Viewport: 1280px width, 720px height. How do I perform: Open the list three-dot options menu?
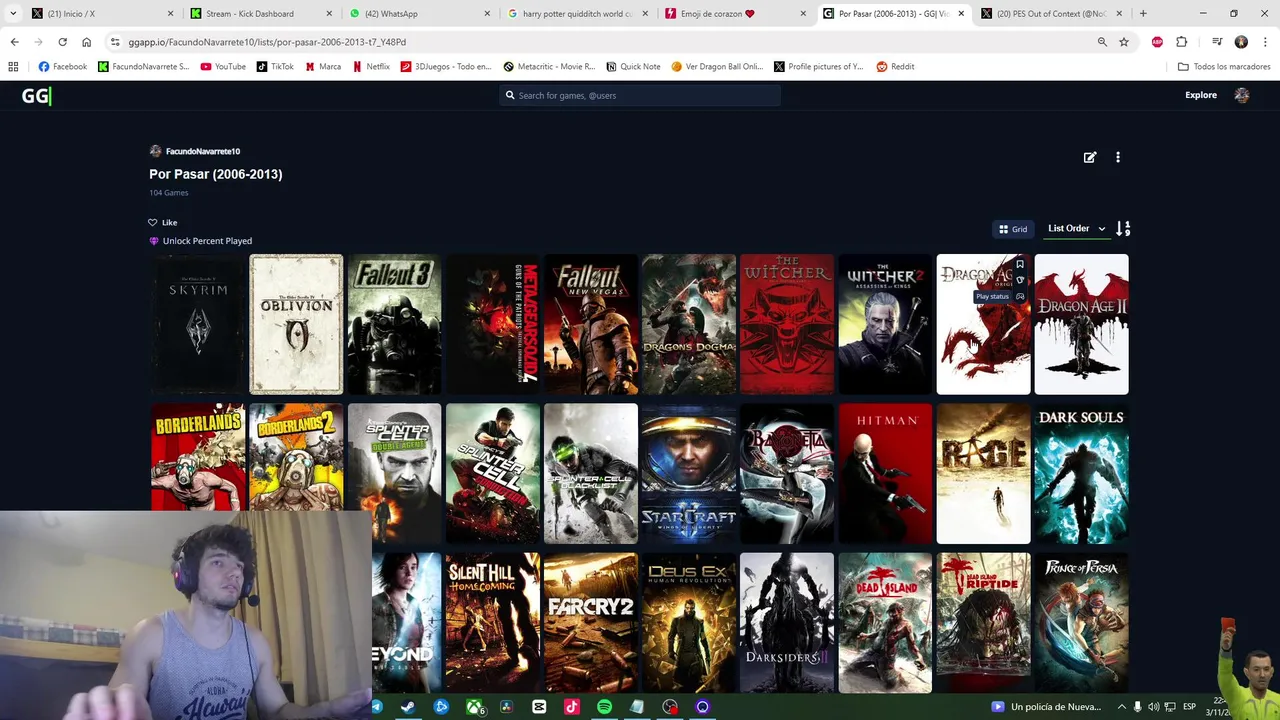tap(1118, 157)
